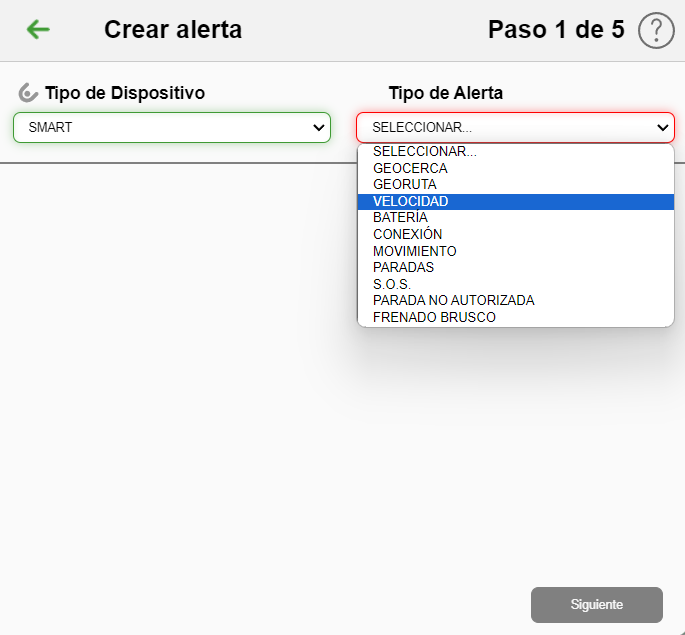Select the GEOCERCA alert type

pos(410,168)
